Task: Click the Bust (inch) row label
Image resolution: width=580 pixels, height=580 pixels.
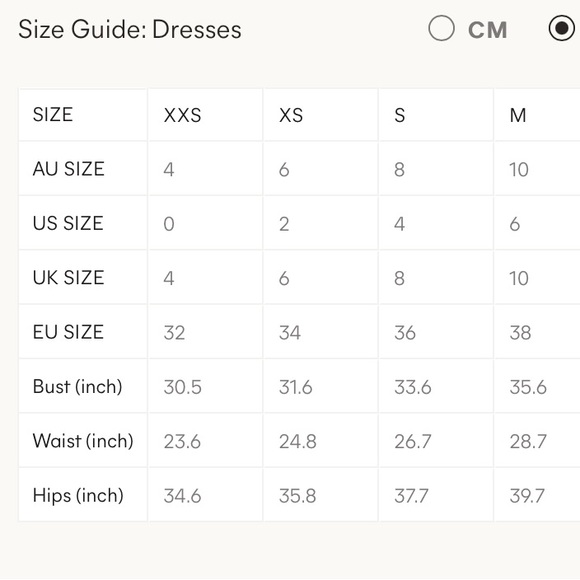Action: [x=77, y=387]
